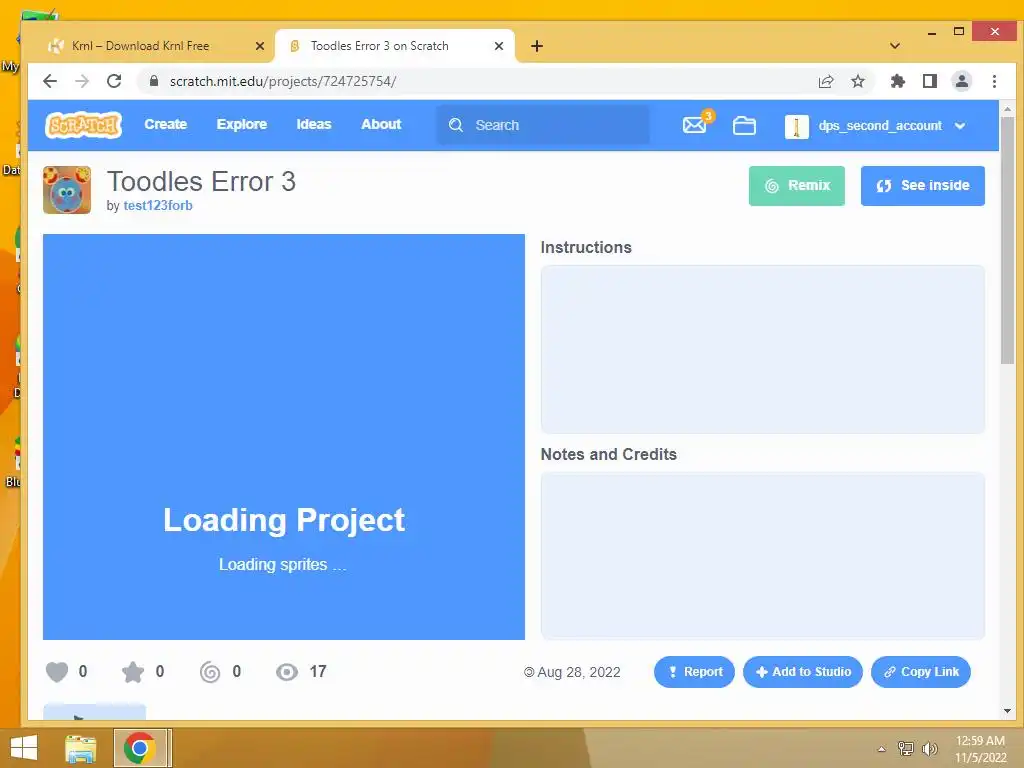Screen dimensions: 1024x768
Task: Love the project with heart icon
Action: click(57, 672)
